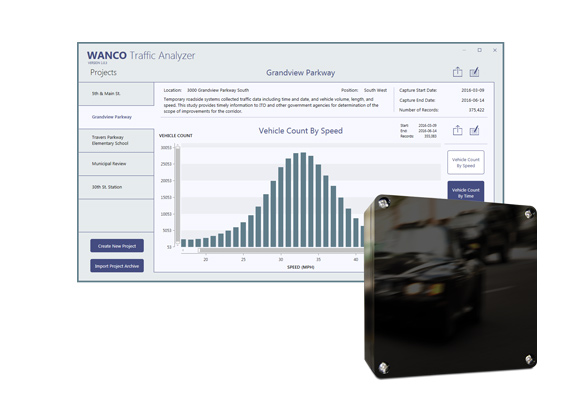The width and height of the screenshot is (585, 400).
Task: Click the Projects heading
Action: pos(103,72)
